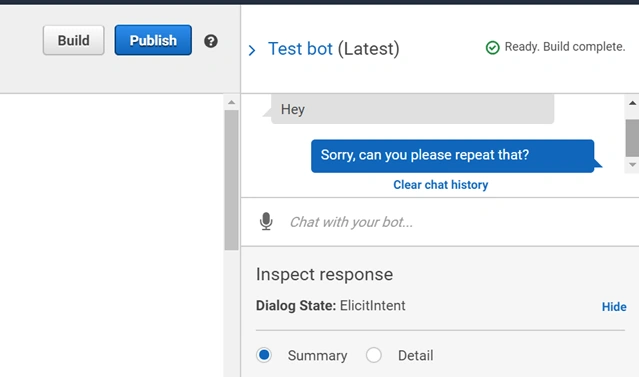Click the left panel scrollbar thumb
The image size is (639, 377).
pos(231,180)
